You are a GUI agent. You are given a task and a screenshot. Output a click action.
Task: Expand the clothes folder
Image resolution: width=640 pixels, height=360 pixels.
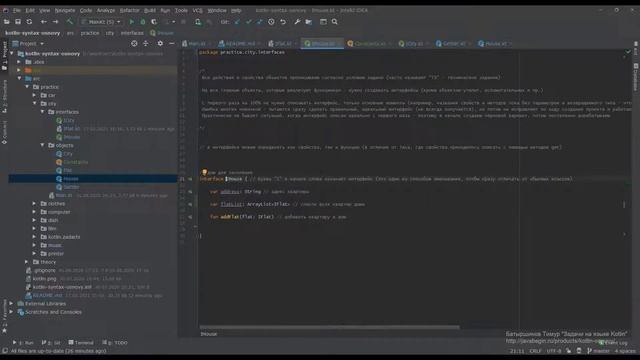[35, 203]
